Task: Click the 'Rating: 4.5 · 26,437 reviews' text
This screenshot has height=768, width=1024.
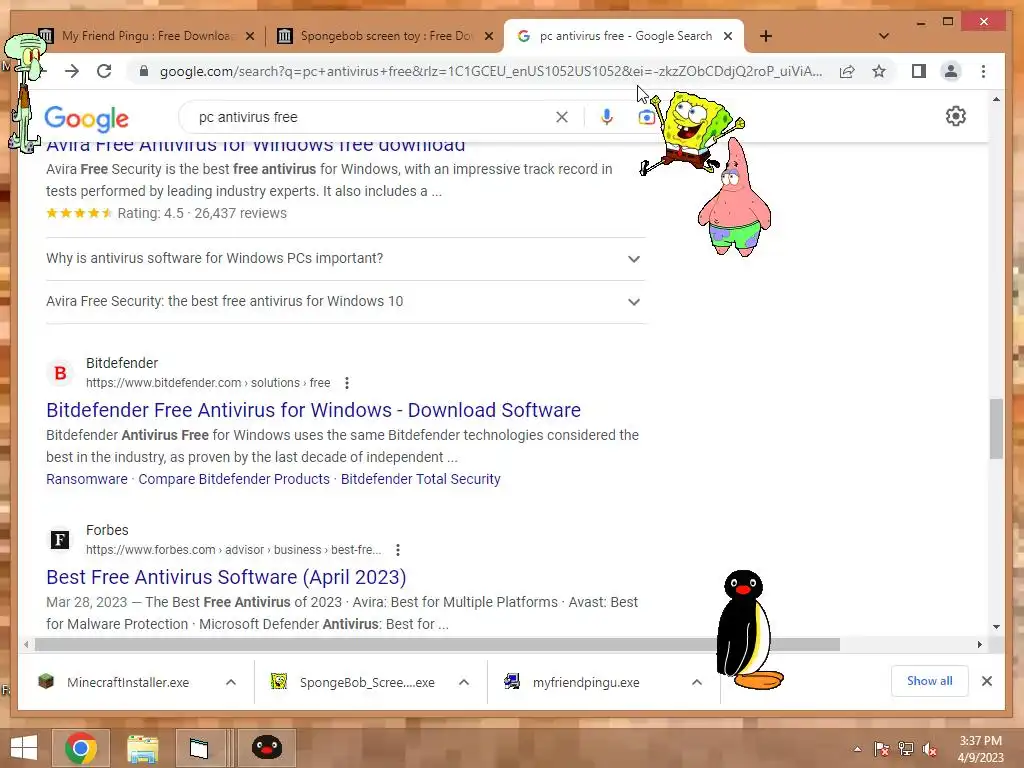Action: coord(202,214)
